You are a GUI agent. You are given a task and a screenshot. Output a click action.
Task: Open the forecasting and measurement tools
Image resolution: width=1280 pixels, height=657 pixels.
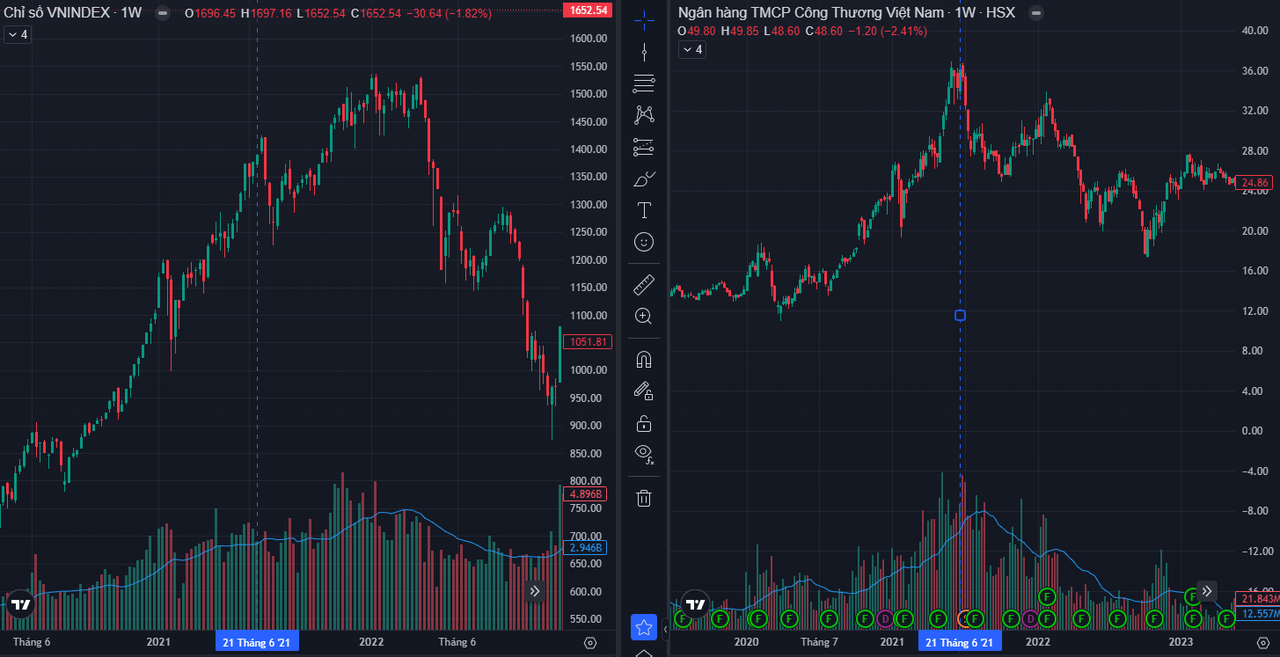click(x=644, y=147)
